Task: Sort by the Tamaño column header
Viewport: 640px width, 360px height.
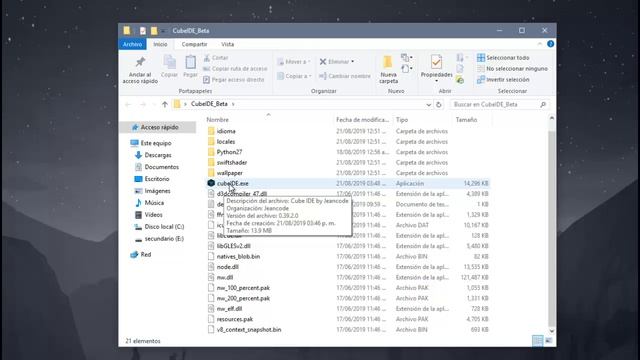Action: click(466, 120)
